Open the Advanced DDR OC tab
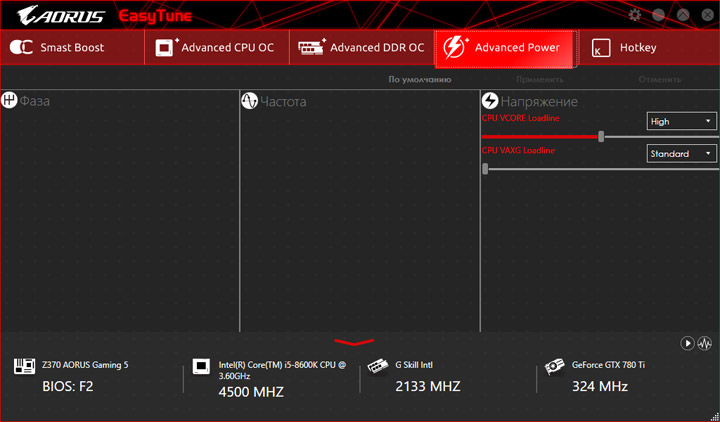This screenshot has width=720, height=422. point(362,48)
